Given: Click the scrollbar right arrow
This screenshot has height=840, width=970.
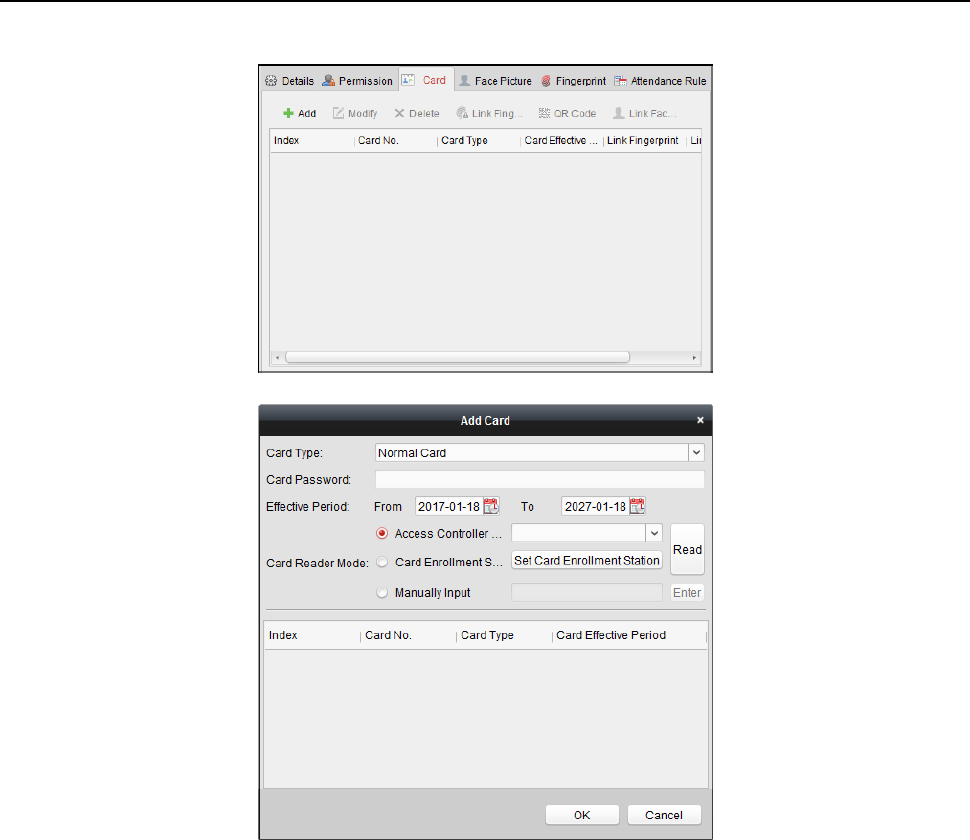Looking at the screenshot, I should [x=694, y=358].
